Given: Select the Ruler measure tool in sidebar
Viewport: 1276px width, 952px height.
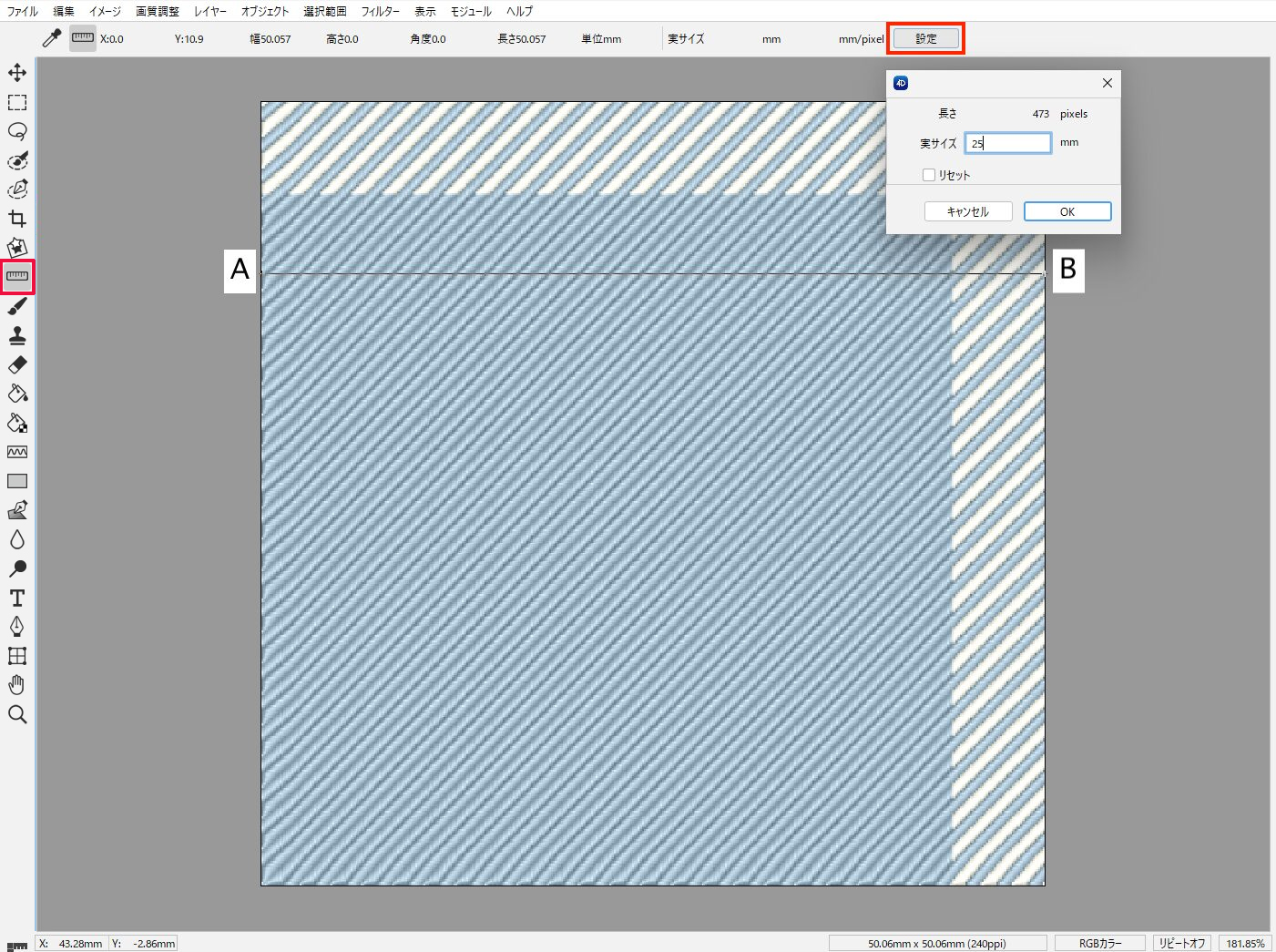Looking at the screenshot, I should (x=17, y=276).
